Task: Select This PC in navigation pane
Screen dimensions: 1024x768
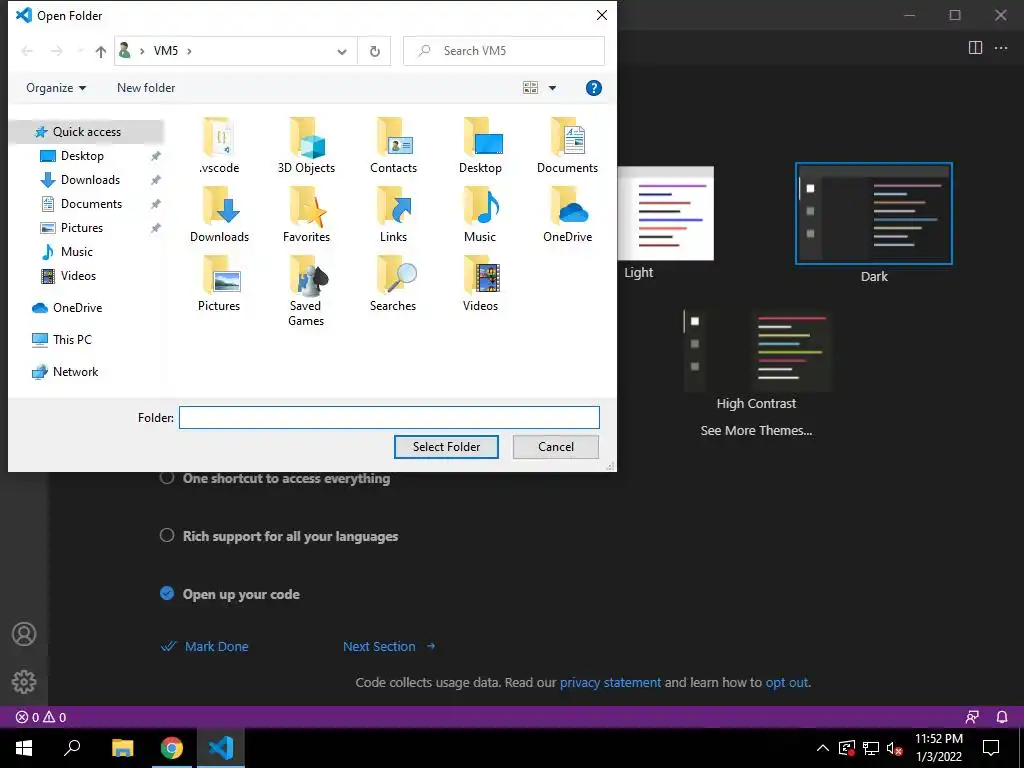Action: pyautogui.click(x=72, y=340)
